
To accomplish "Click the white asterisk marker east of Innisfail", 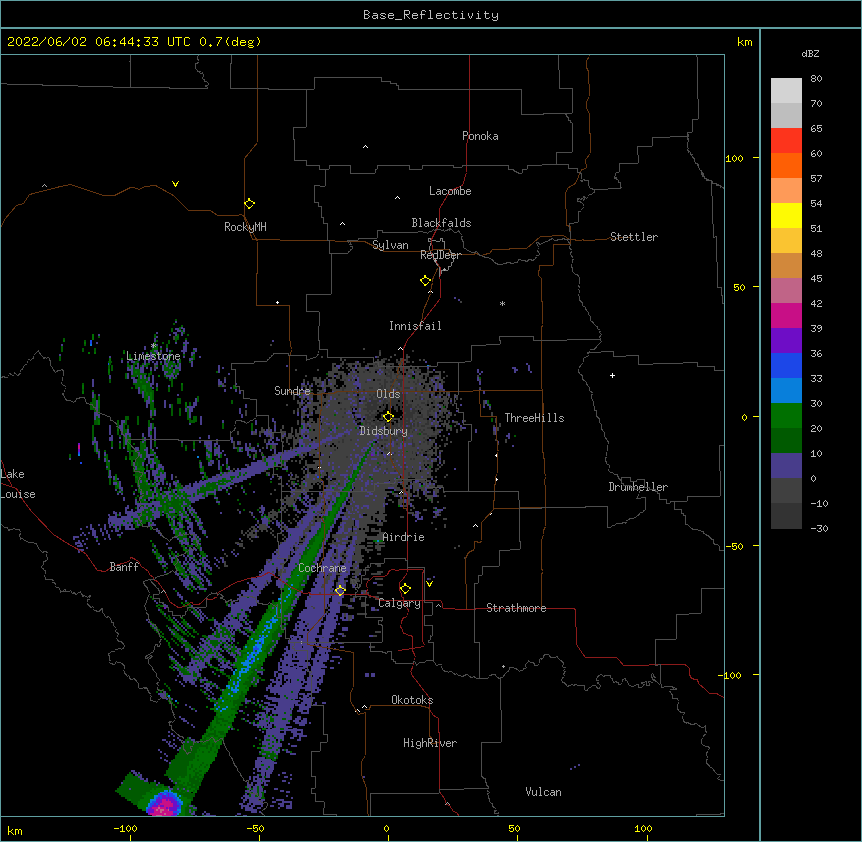I will coord(502,303).
